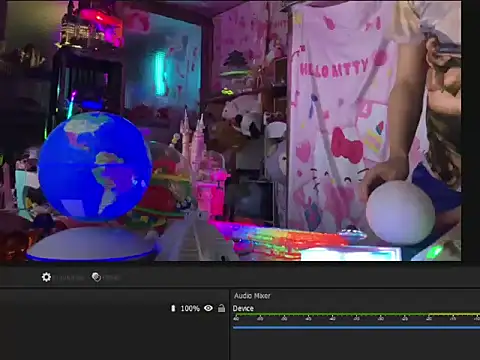Click the battery icon beside 100%
This screenshot has width=480, height=360.
pyautogui.click(x=173, y=308)
